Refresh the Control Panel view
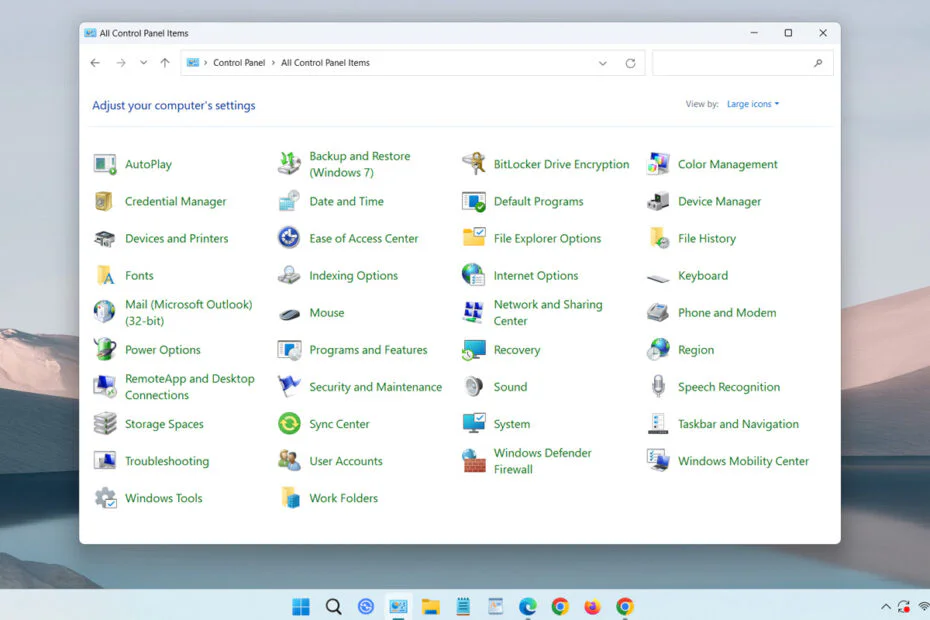This screenshot has width=930, height=620. 630,63
